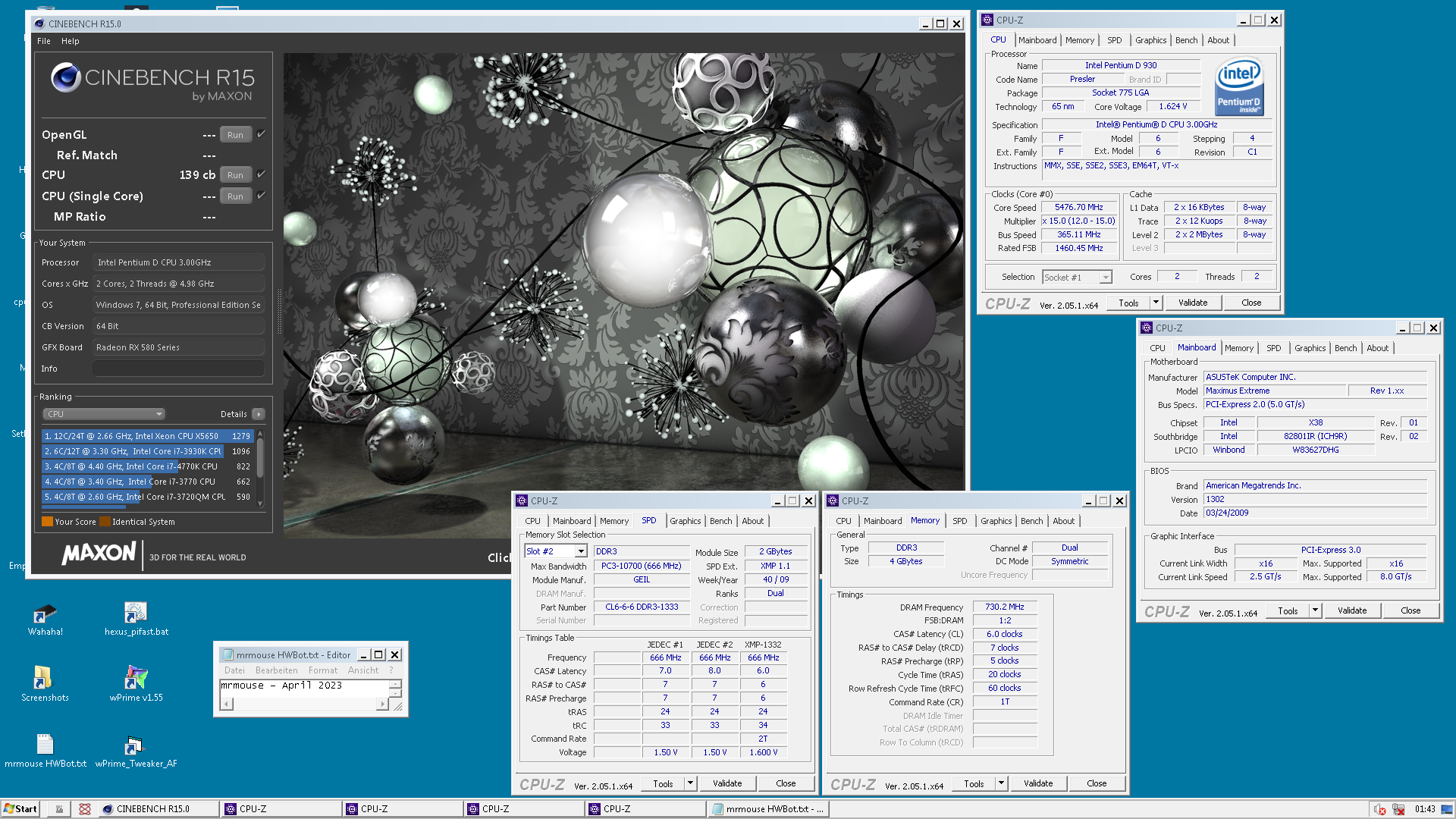Open the About tab in CPU-Z SPD window
Image resolution: width=1456 pixels, height=819 pixels.
coord(753,521)
